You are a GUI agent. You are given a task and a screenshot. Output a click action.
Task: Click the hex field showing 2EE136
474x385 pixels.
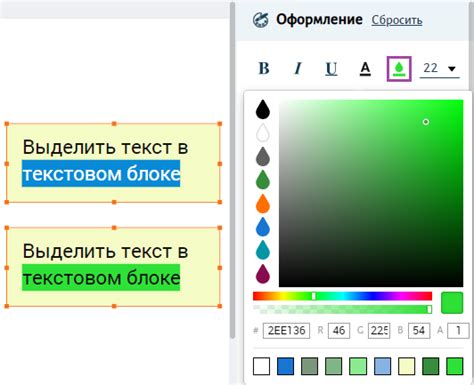pyautogui.click(x=286, y=331)
